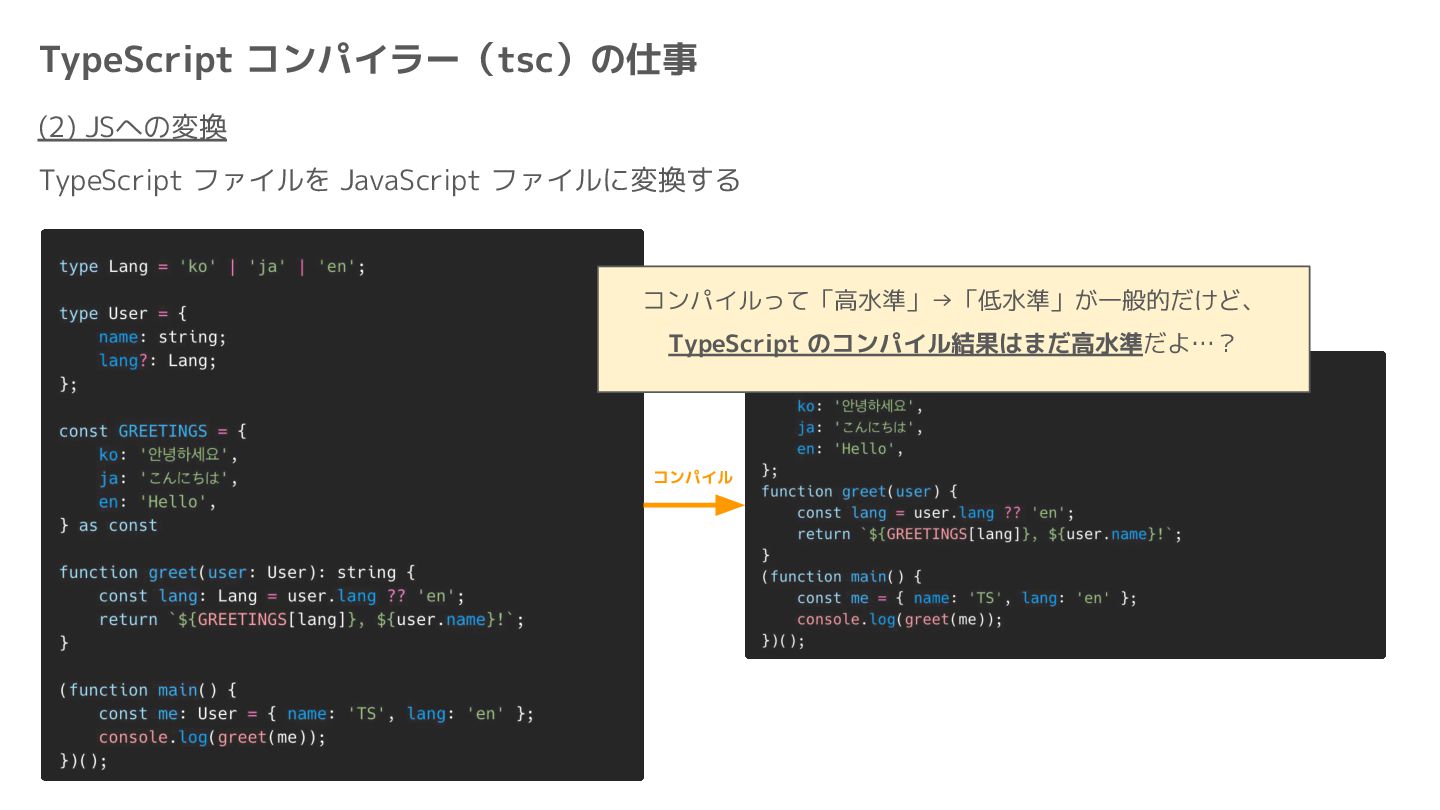Click the line "const lang = user.lang ?? 'en';"
Viewport: 1440px width, 810px height.
click(x=936, y=513)
